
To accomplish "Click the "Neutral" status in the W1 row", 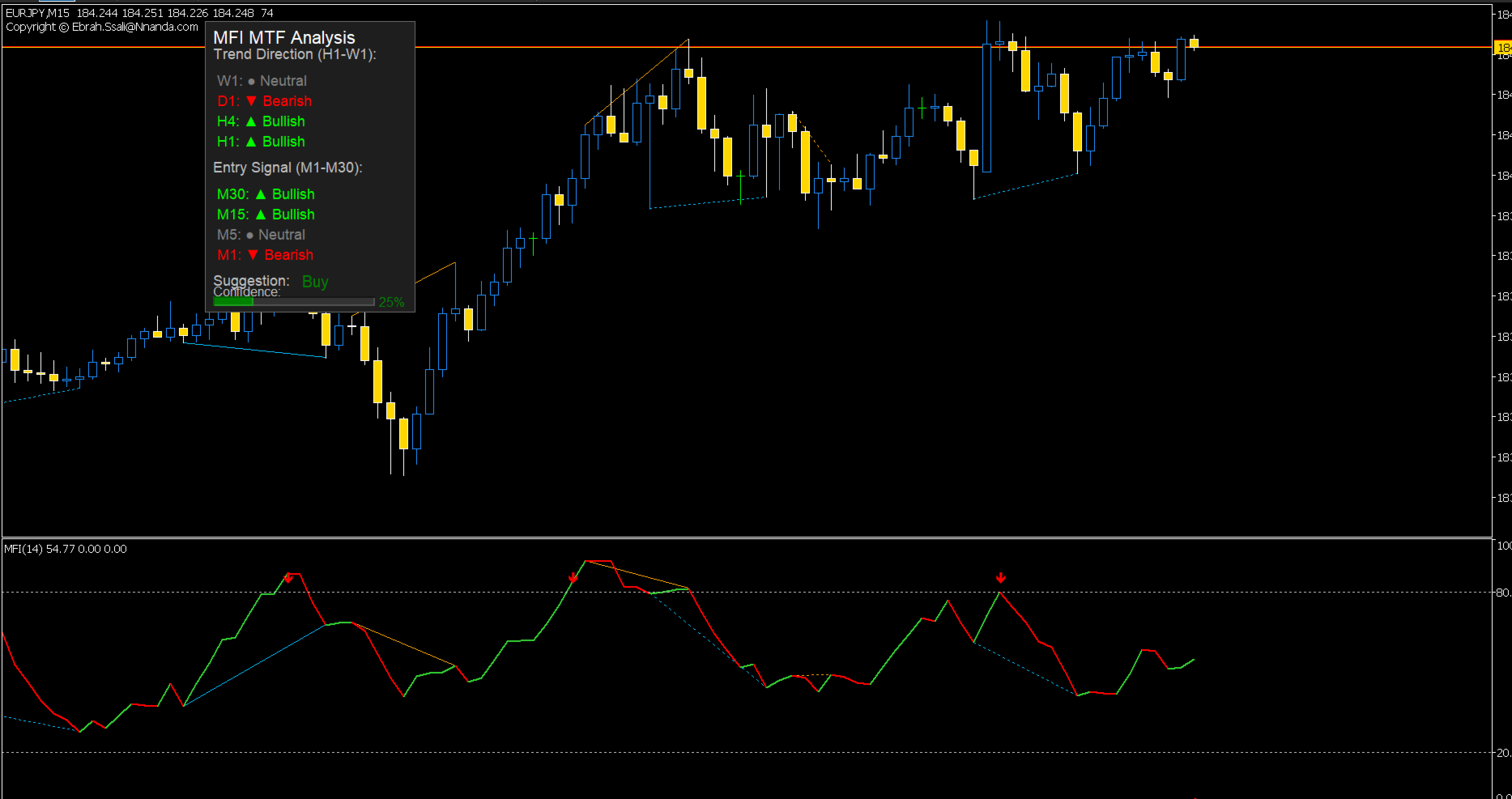I will pyautogui.click(x=283, y=81).
